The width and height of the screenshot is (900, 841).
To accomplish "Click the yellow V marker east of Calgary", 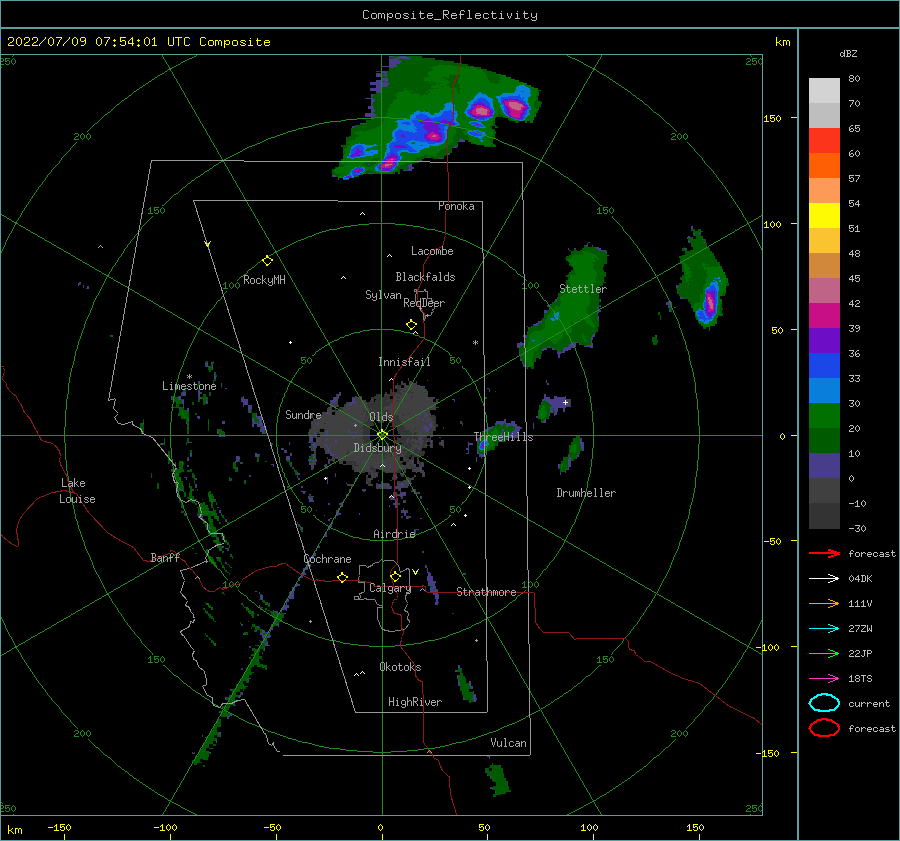I will click(x=415, y=572).
